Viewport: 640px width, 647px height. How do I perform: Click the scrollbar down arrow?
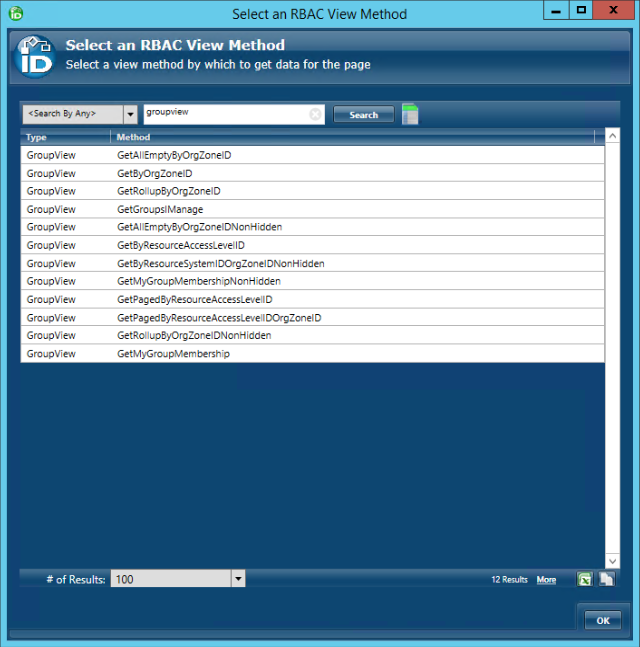613,561
